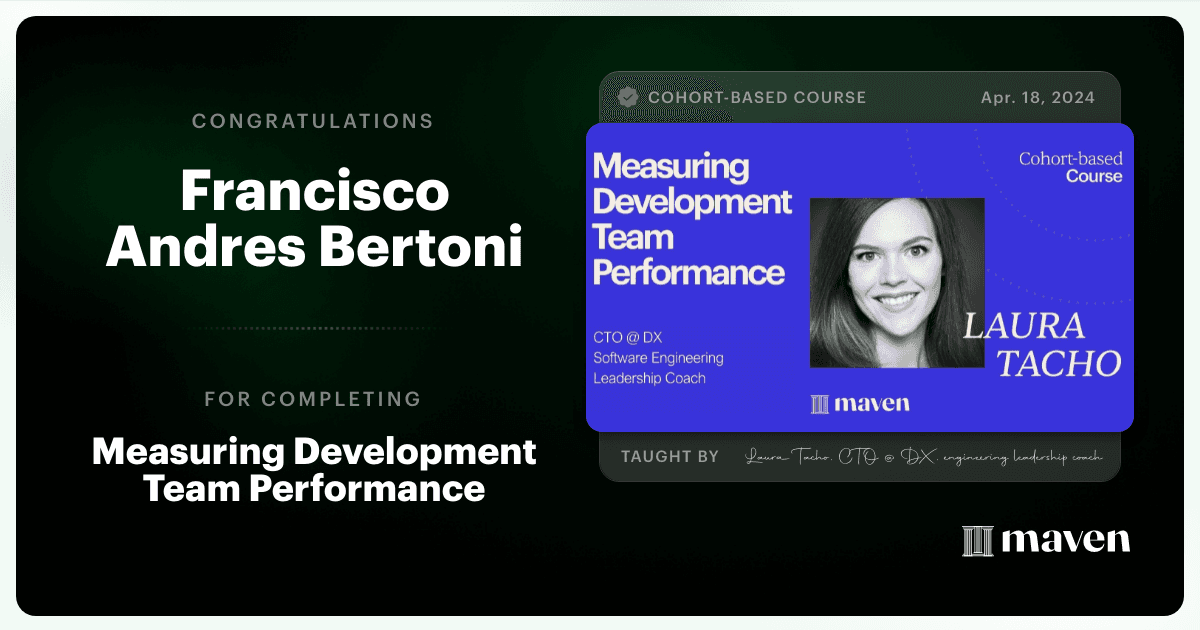Click the 'FOR COMPLETING' label

pos(313,399)
